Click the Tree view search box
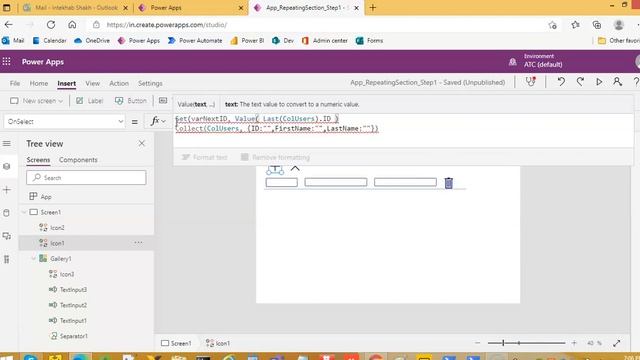Screen dimensions: 640x360 pyautogui.click(x=86, y=178)
